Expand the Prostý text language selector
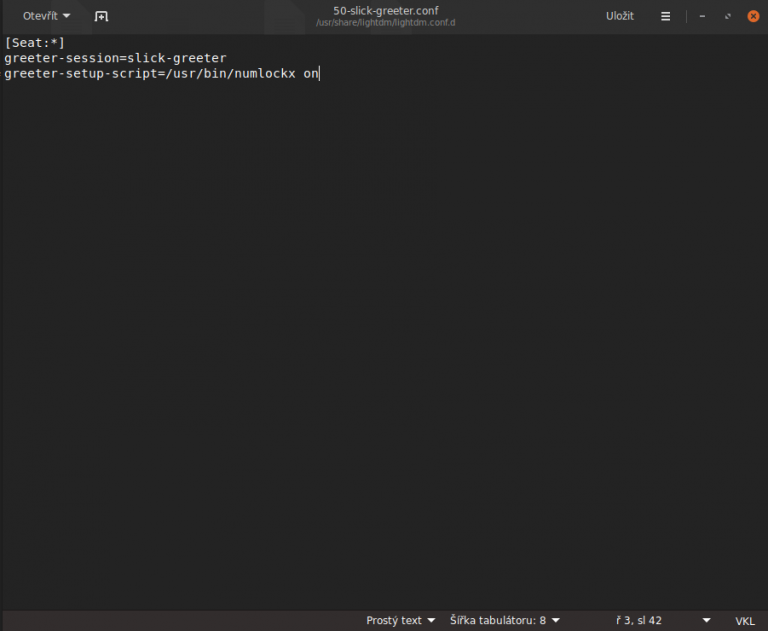Image resolution: width=768 pixels, height=631 pixels. 400,620
